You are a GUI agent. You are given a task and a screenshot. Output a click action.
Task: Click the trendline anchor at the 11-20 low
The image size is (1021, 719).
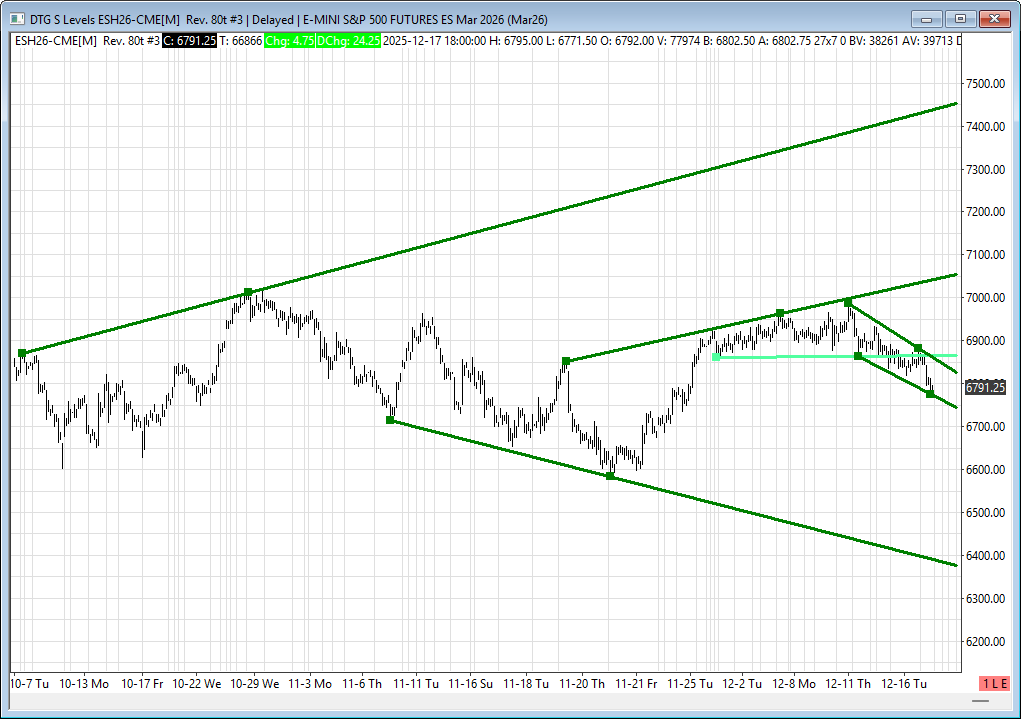click(x=610, y=476)
